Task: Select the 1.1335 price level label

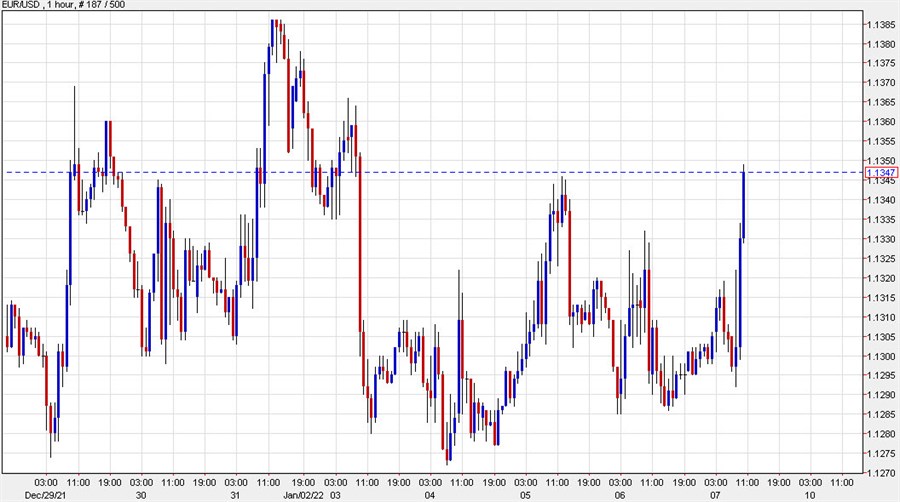Action: [x=881, y=220]
